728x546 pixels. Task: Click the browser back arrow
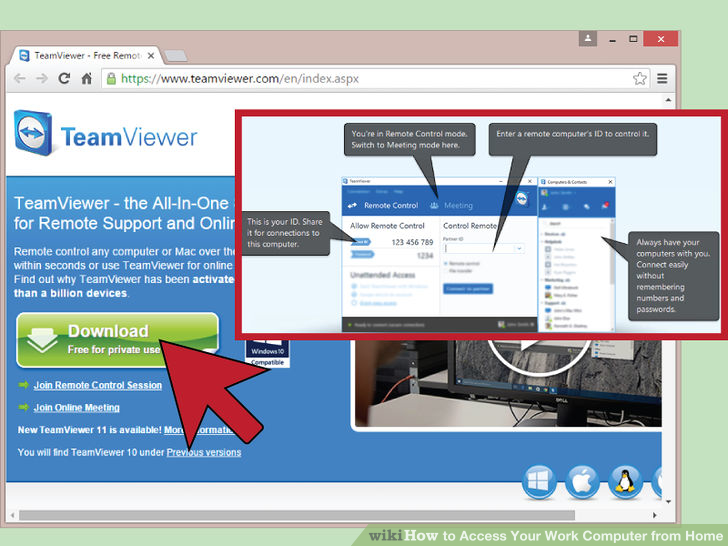point(20,78)
